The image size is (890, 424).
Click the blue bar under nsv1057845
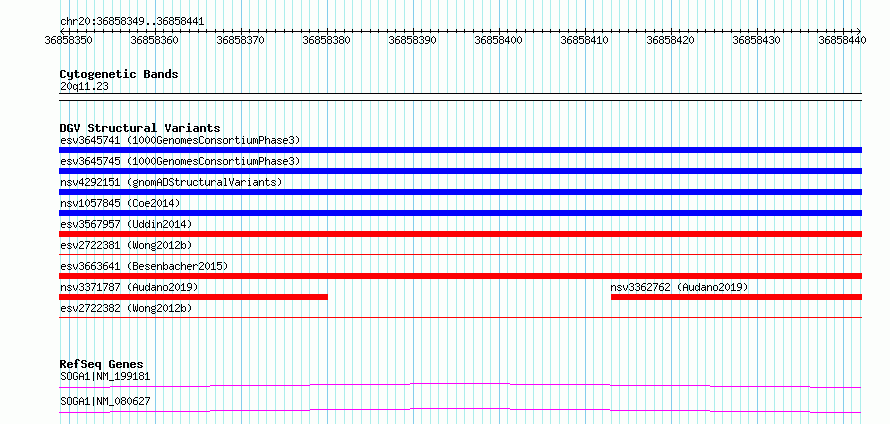(x=460, y=213)
